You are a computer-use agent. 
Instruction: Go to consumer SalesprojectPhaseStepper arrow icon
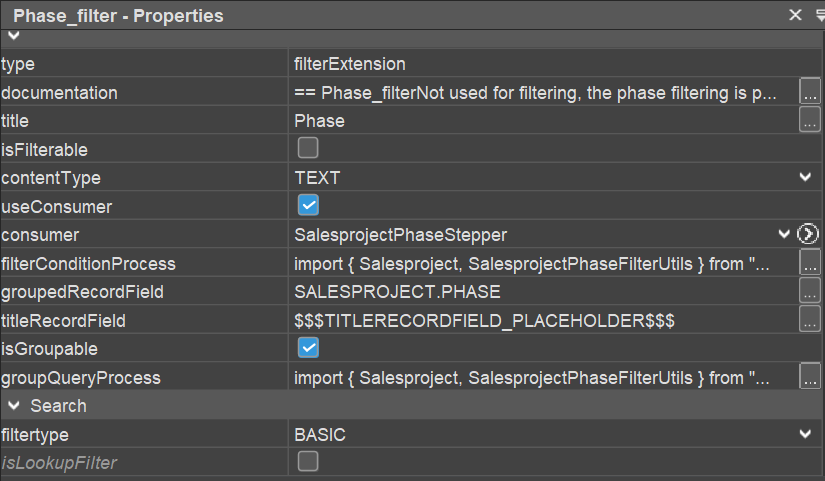[808, 235]
